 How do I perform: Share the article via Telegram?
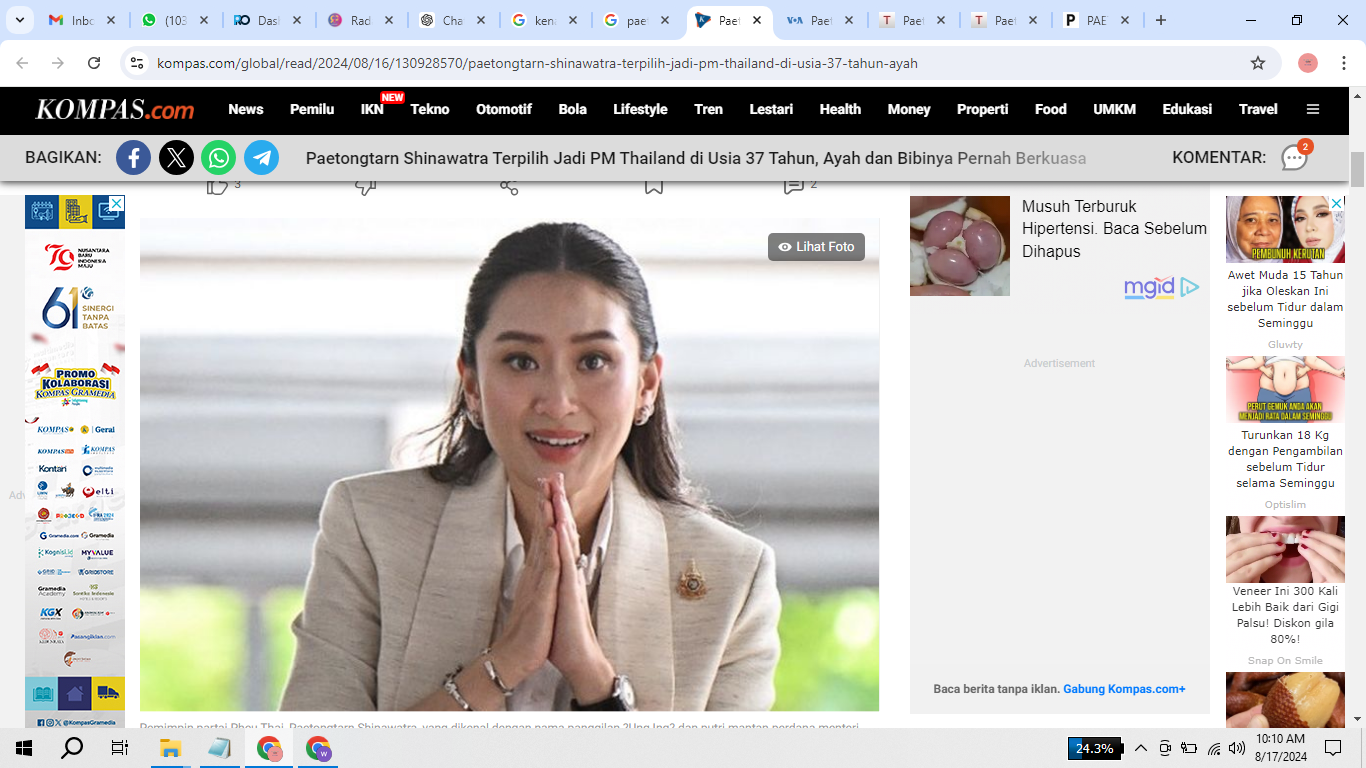click(262, 158)
